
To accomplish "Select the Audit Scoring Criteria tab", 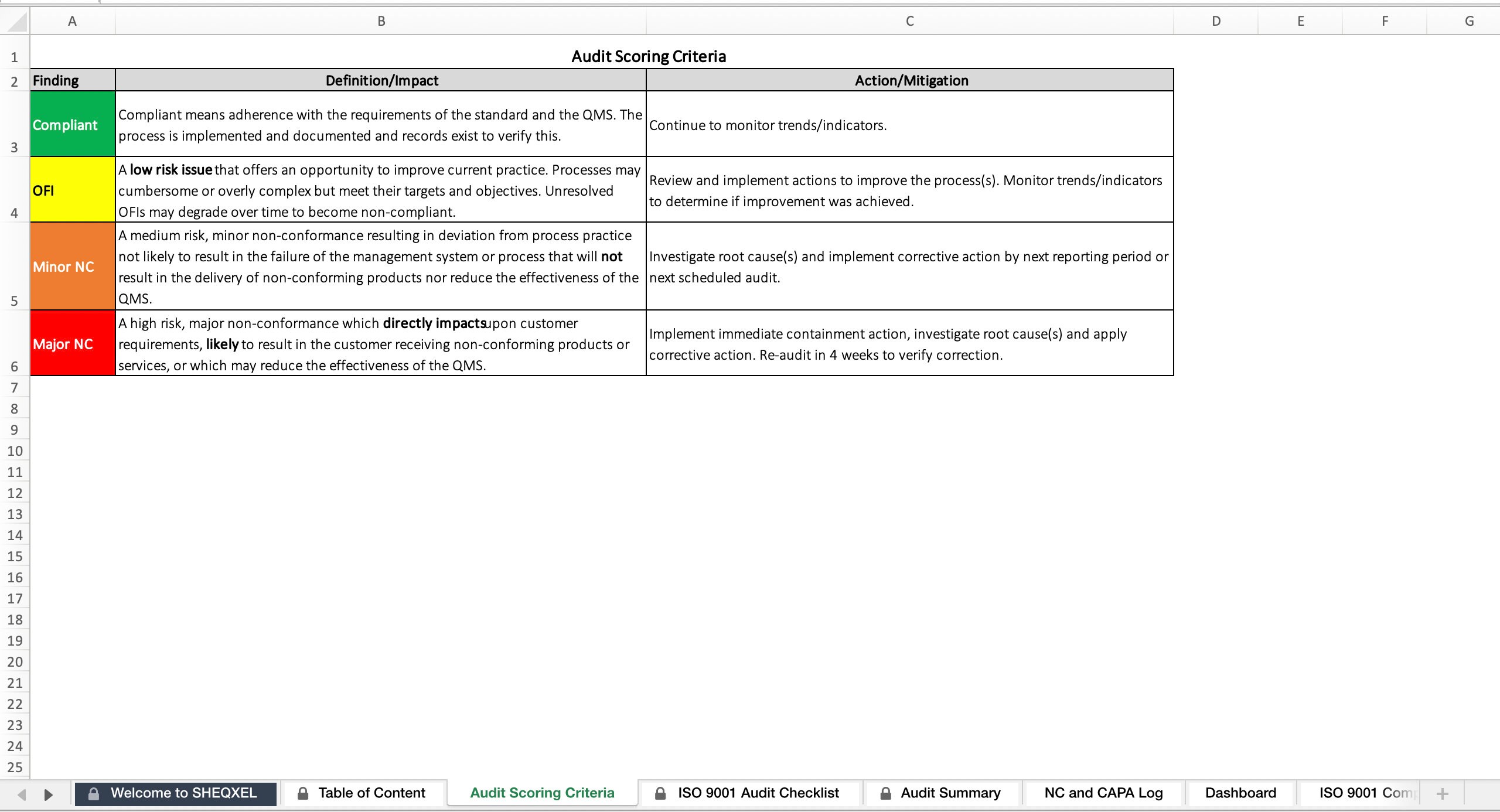I will 541,793.
